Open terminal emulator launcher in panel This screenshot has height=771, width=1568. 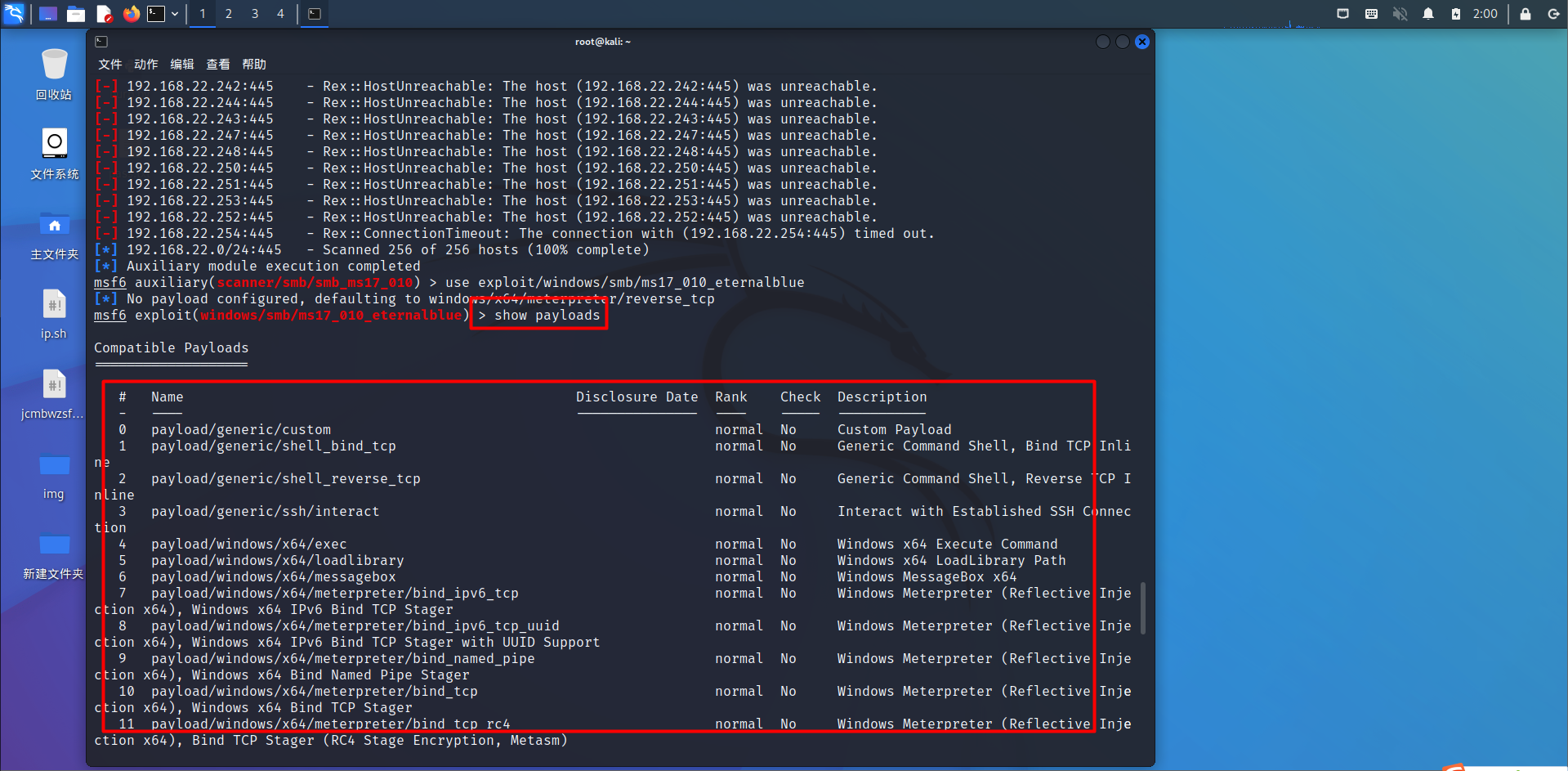click(x=156, y=14)
